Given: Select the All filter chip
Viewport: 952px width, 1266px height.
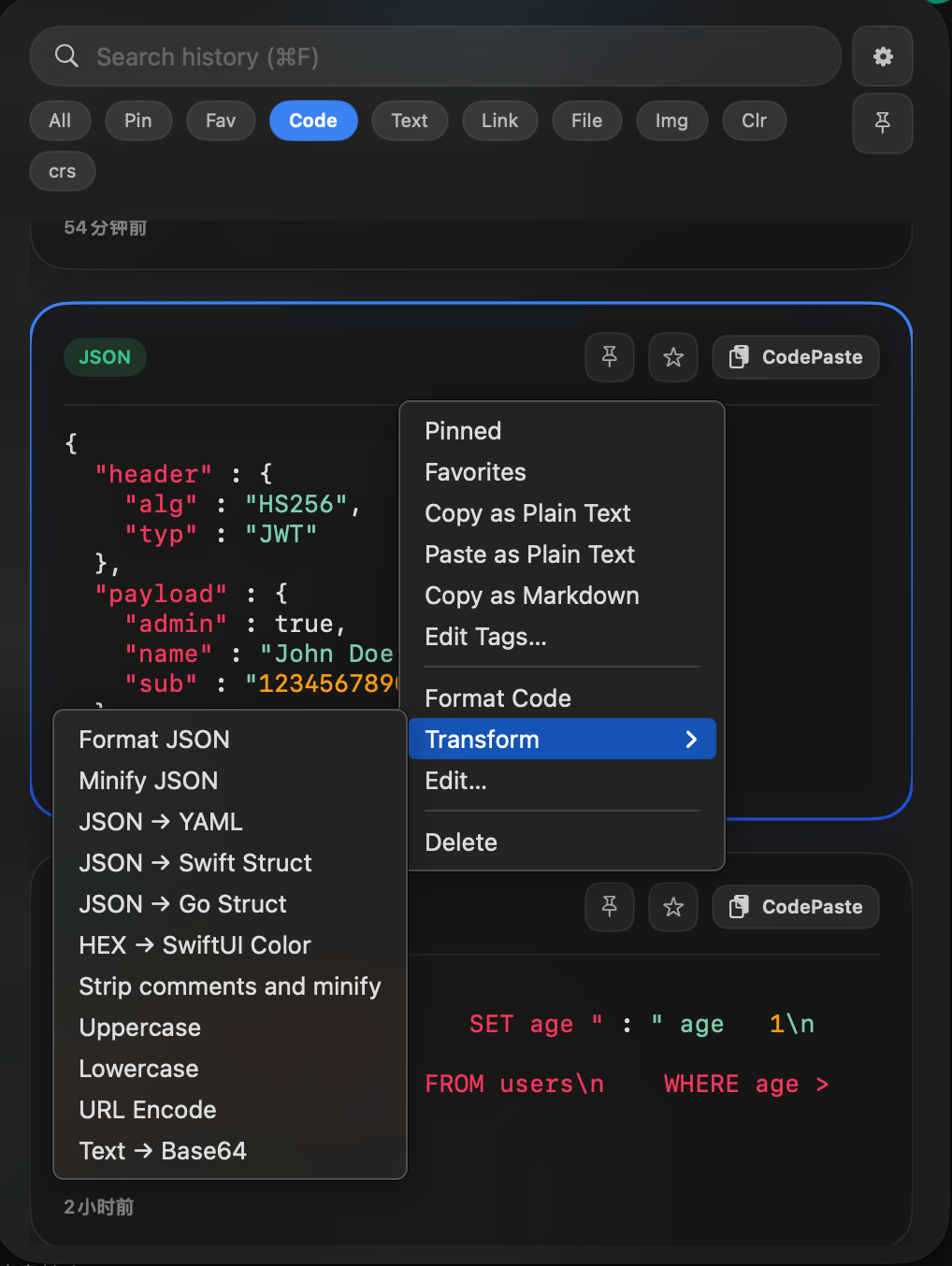Looking at the screenshot, I should click(59, 121).
